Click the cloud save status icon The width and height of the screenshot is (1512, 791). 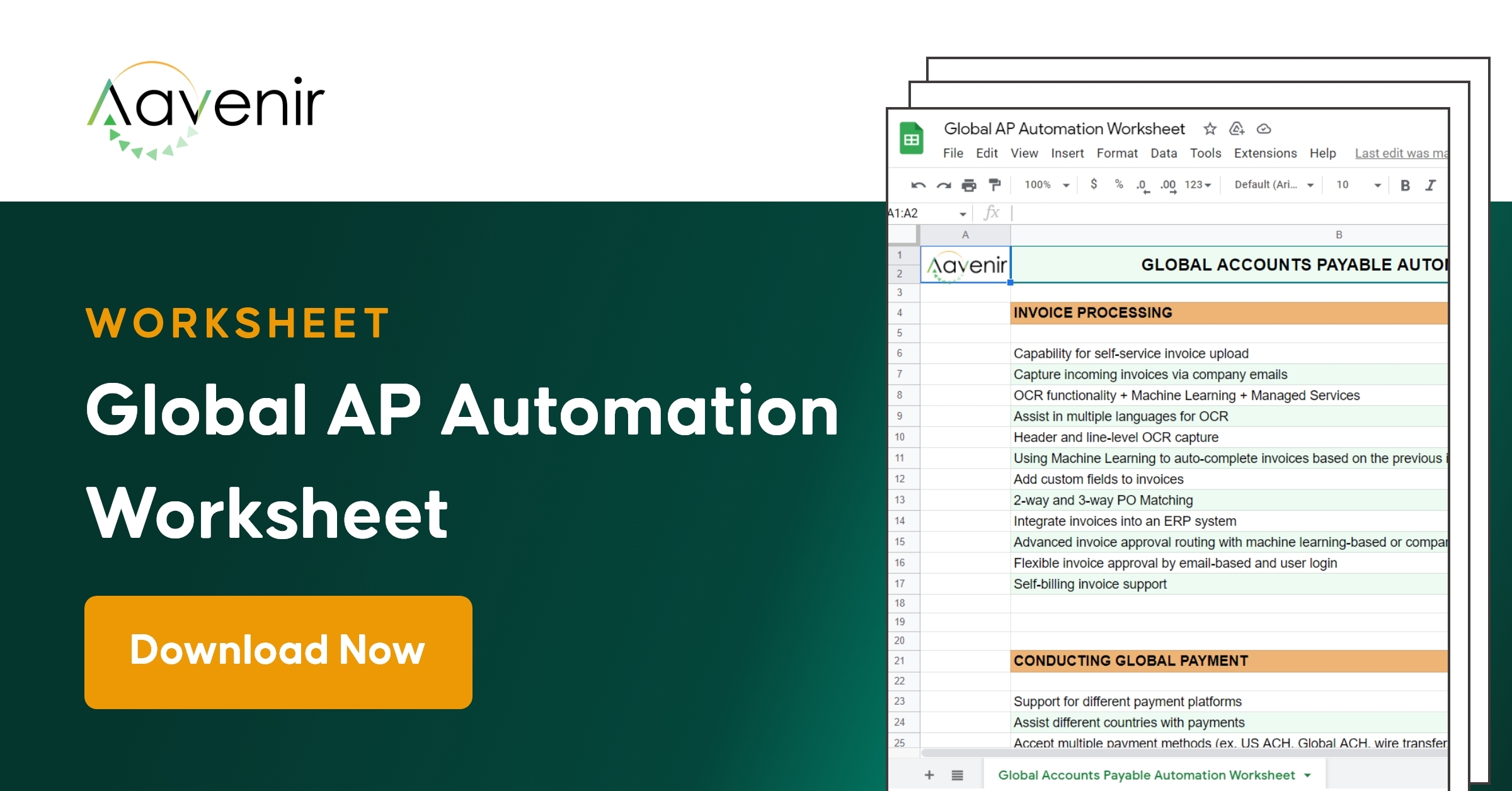tap(1264, 129)
